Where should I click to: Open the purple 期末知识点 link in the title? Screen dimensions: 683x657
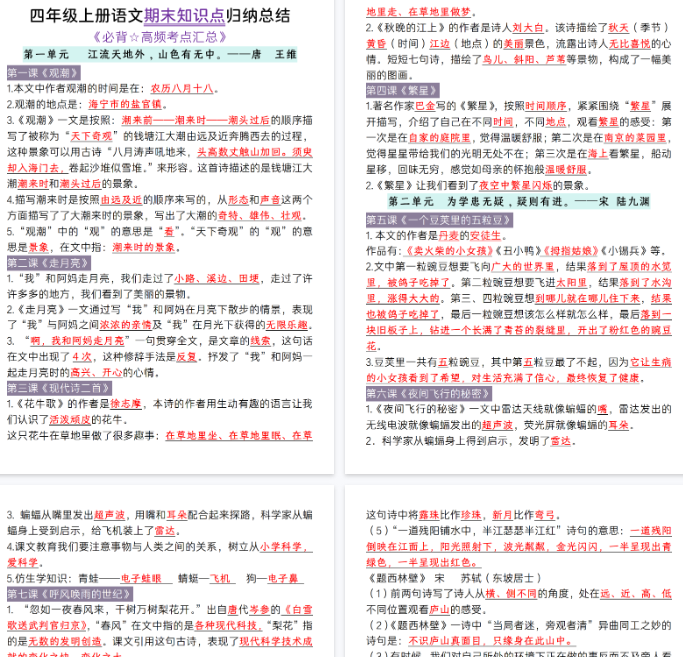click(x=184, y=16)
